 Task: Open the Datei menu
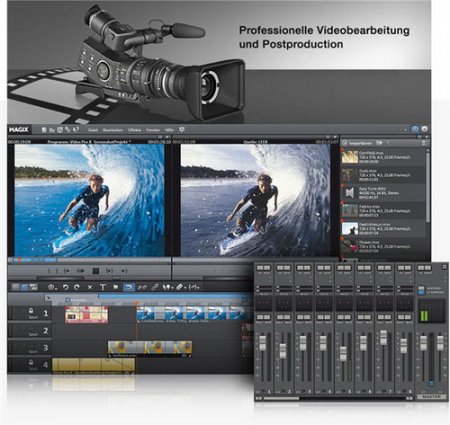pos(93,130)
